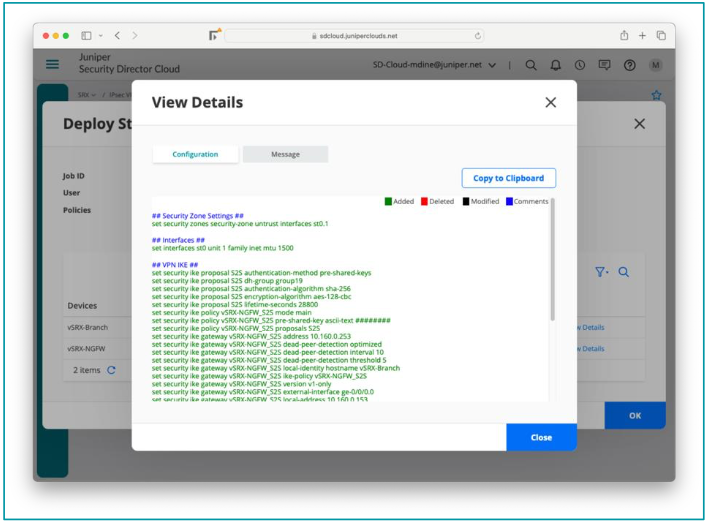
Task: Click Copy to Clipboard button
Action: pos(508,178)
